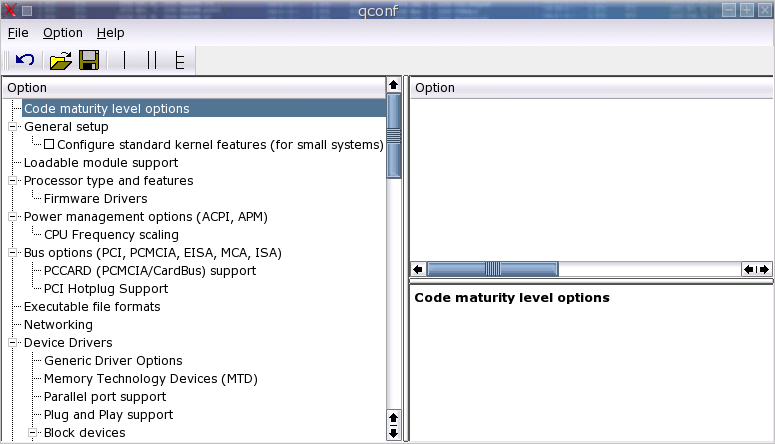This screenshot has height=444, width=775.
Task: Select Processor type and features item
Action: click(108, 180)
